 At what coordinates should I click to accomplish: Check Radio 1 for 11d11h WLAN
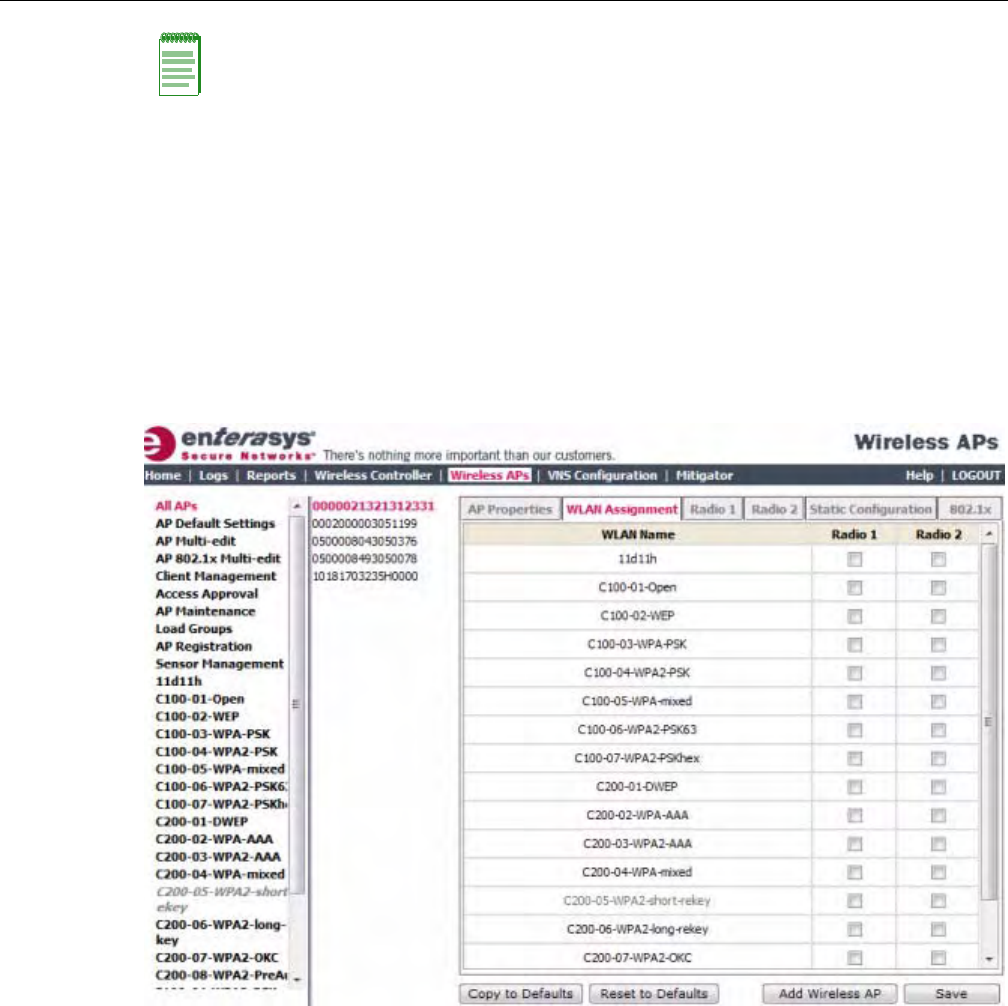(x=854, y=559)
